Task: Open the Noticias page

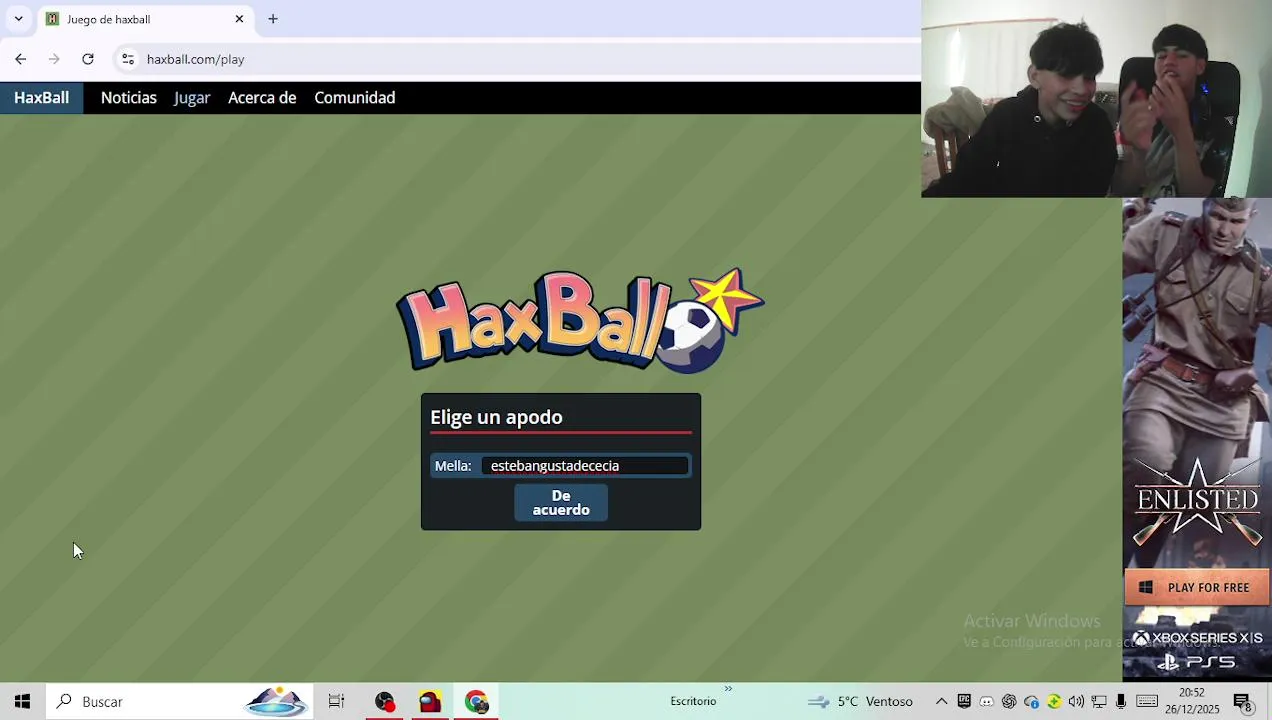Action: (x=129, y=98)
